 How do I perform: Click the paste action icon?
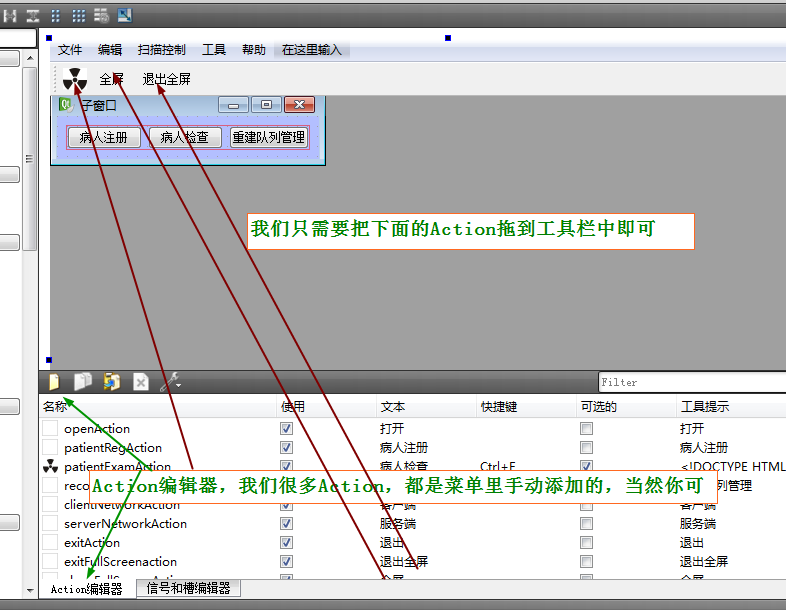[112, 382]
